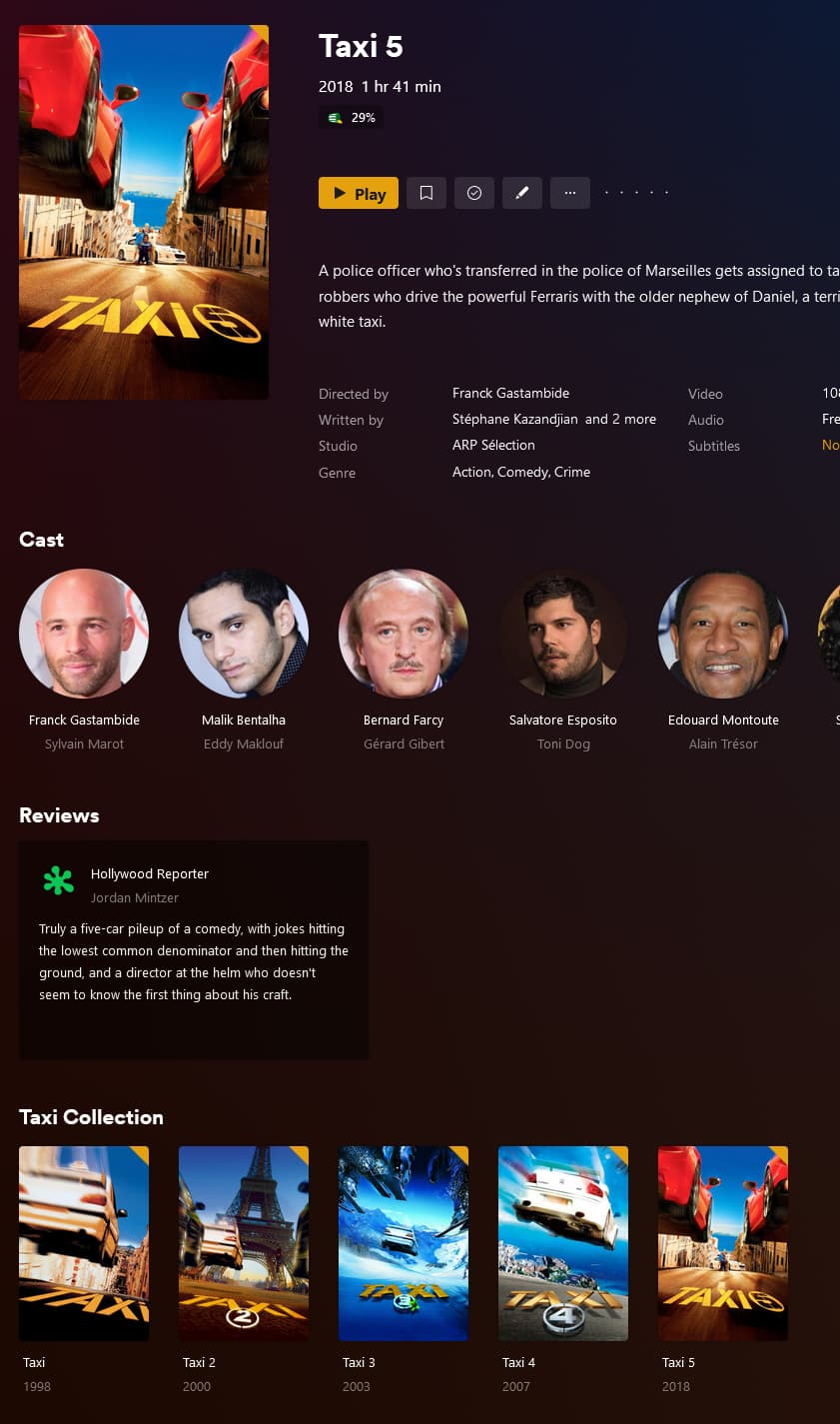Open Salvatore Esposito cast photo
The image size is (840, 1424).
(x=563, y=634)
